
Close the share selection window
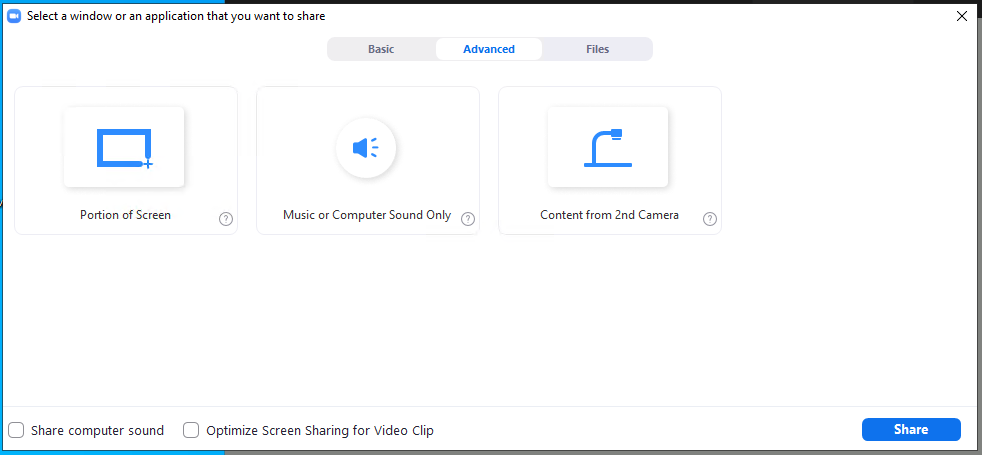tap(962, 16)
